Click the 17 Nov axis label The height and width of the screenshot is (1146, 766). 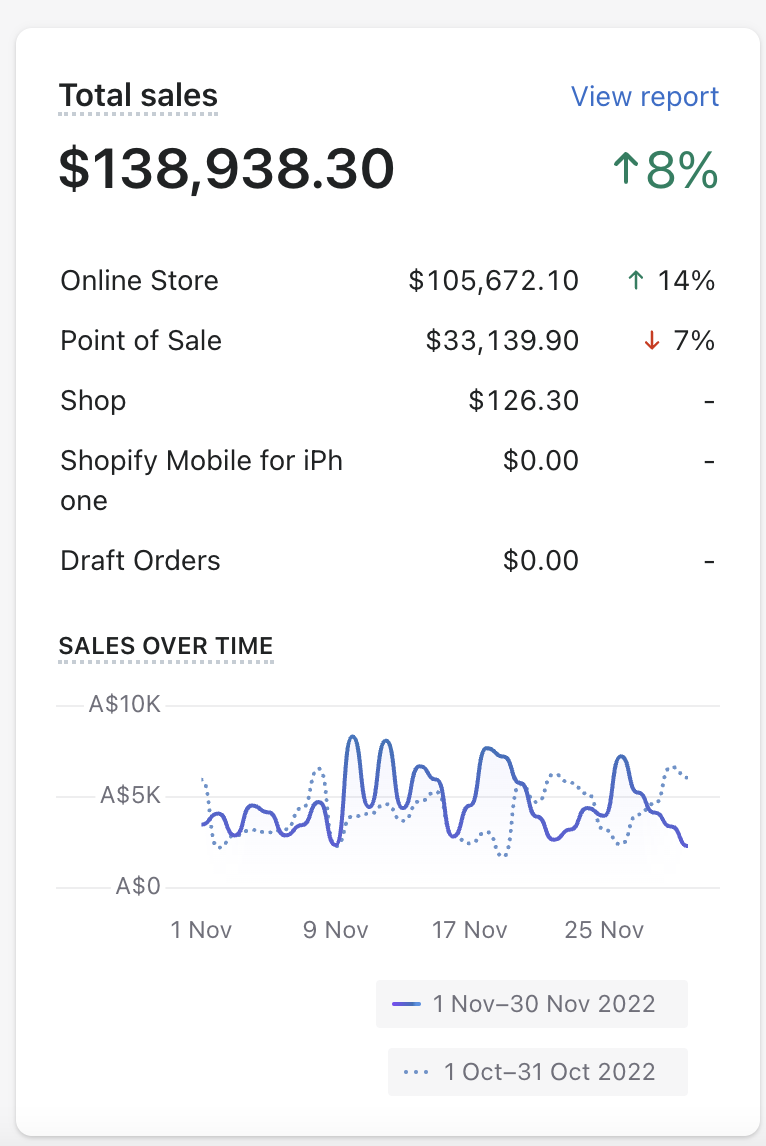pyautogui.click(x=470, y=930)
